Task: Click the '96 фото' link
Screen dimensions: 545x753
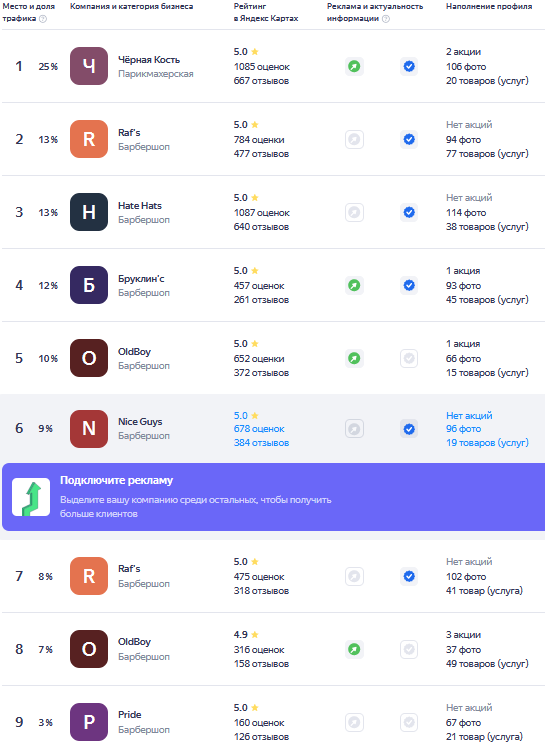Action: click(463, 429)
